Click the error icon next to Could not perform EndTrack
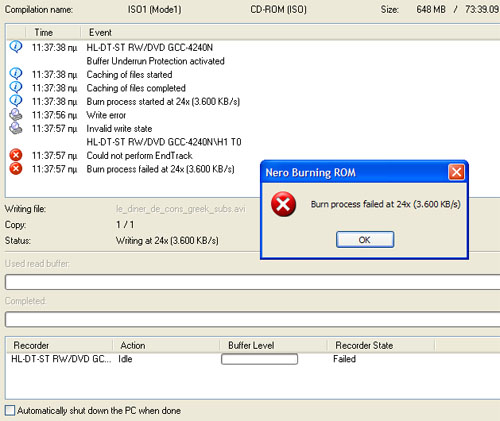500x421 pixels. [16, 155]
